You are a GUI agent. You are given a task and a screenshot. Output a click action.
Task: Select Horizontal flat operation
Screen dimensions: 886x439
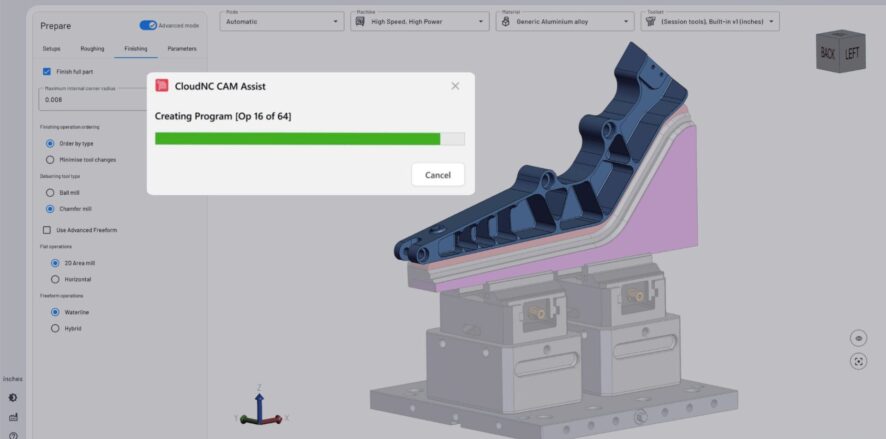[x=55, y=279]
